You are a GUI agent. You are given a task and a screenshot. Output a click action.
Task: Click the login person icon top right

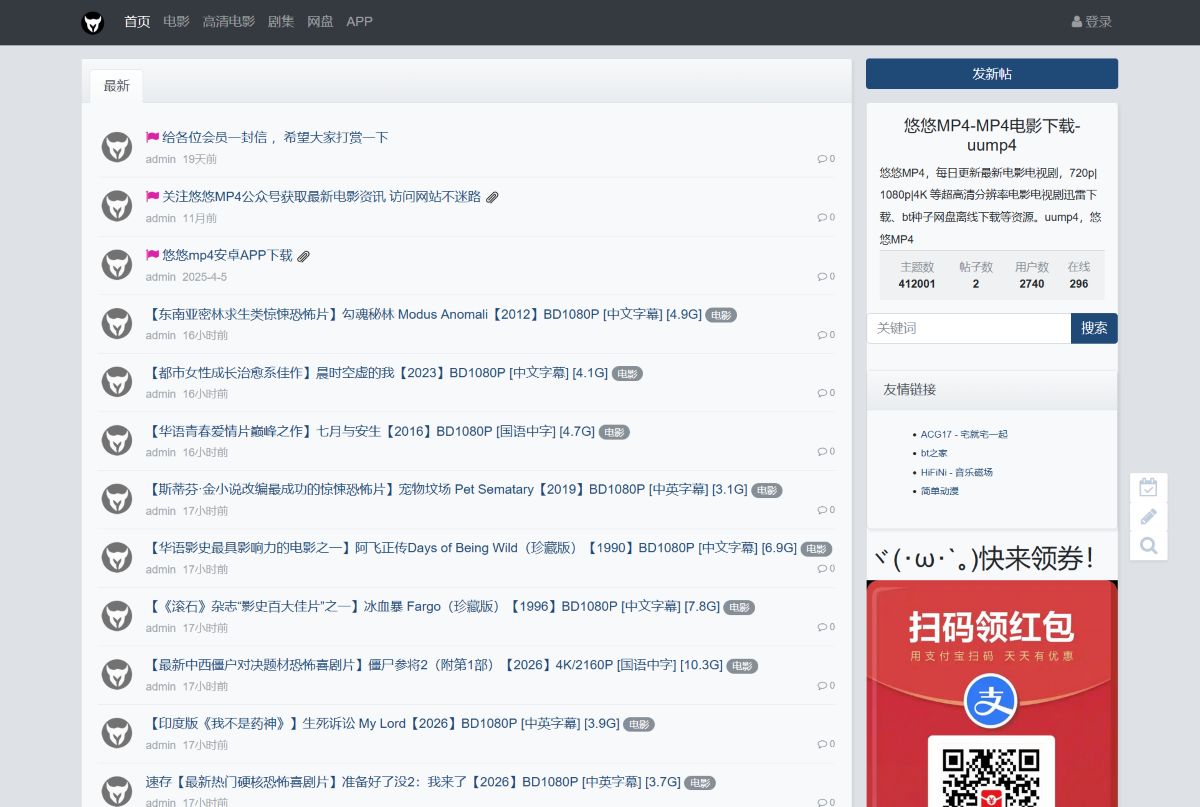[1075, 21]
